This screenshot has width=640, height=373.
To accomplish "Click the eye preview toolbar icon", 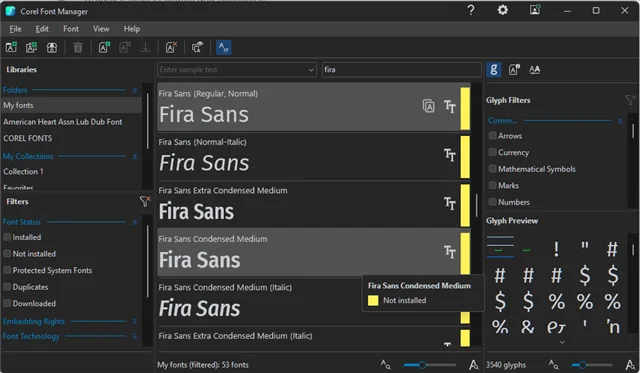I will 197,47.
